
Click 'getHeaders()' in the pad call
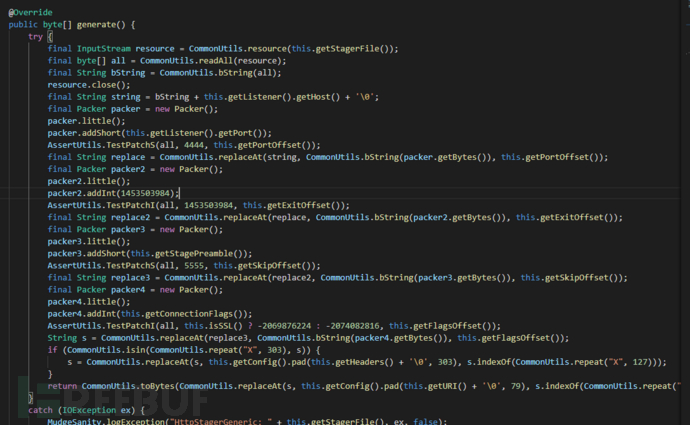click(369, 362)
